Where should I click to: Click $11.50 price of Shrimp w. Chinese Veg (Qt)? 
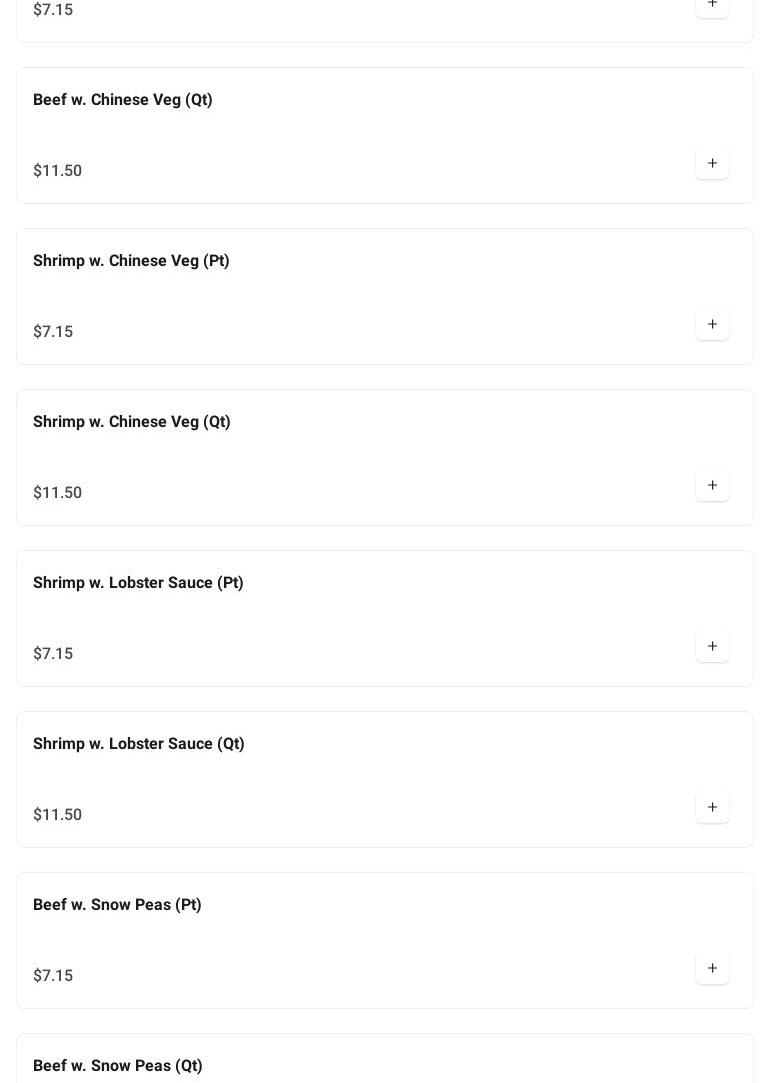[x=58, y=493]
